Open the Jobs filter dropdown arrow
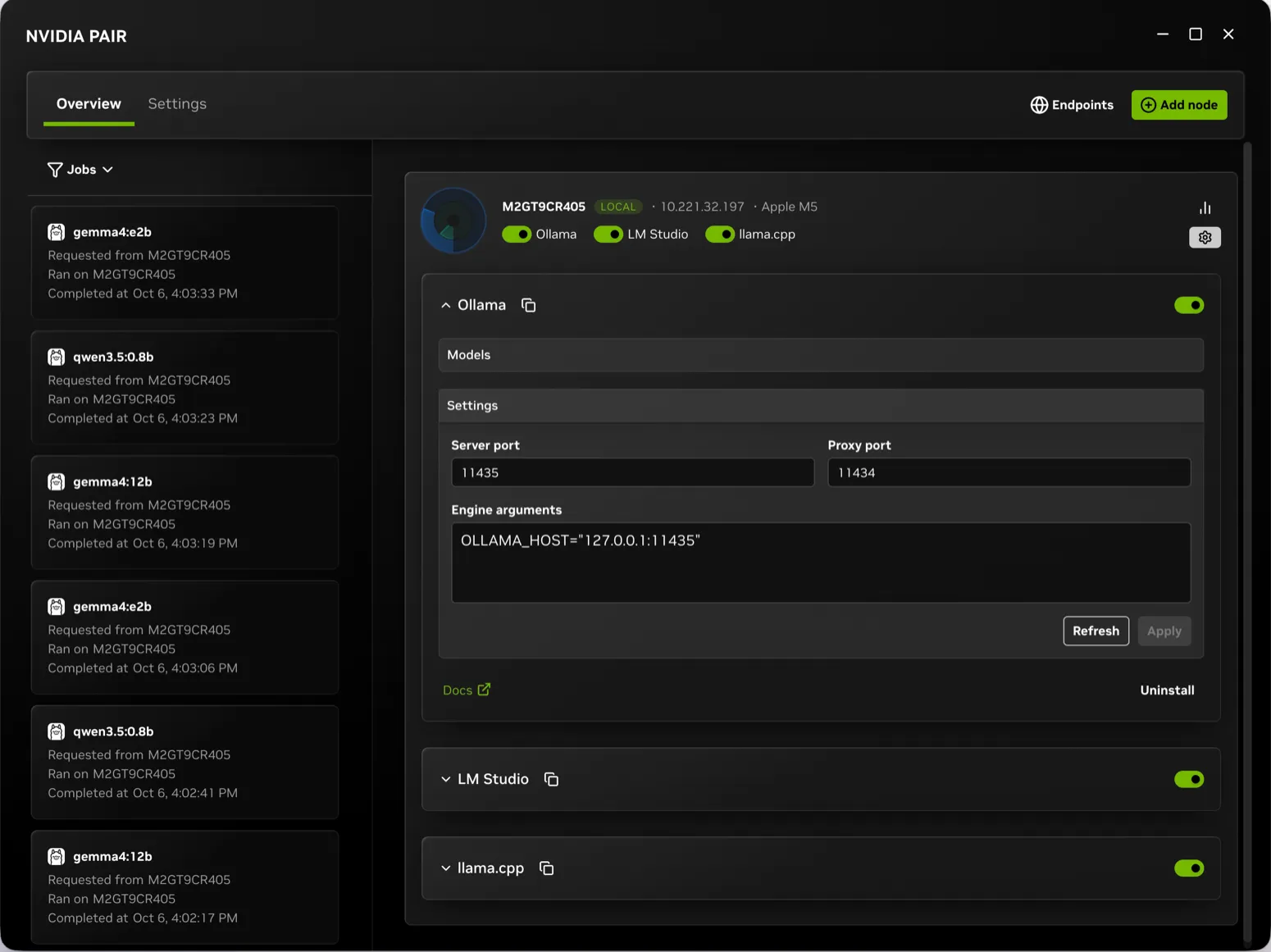The height and width of the screenshot is (952, 1271). click(107, 170)
